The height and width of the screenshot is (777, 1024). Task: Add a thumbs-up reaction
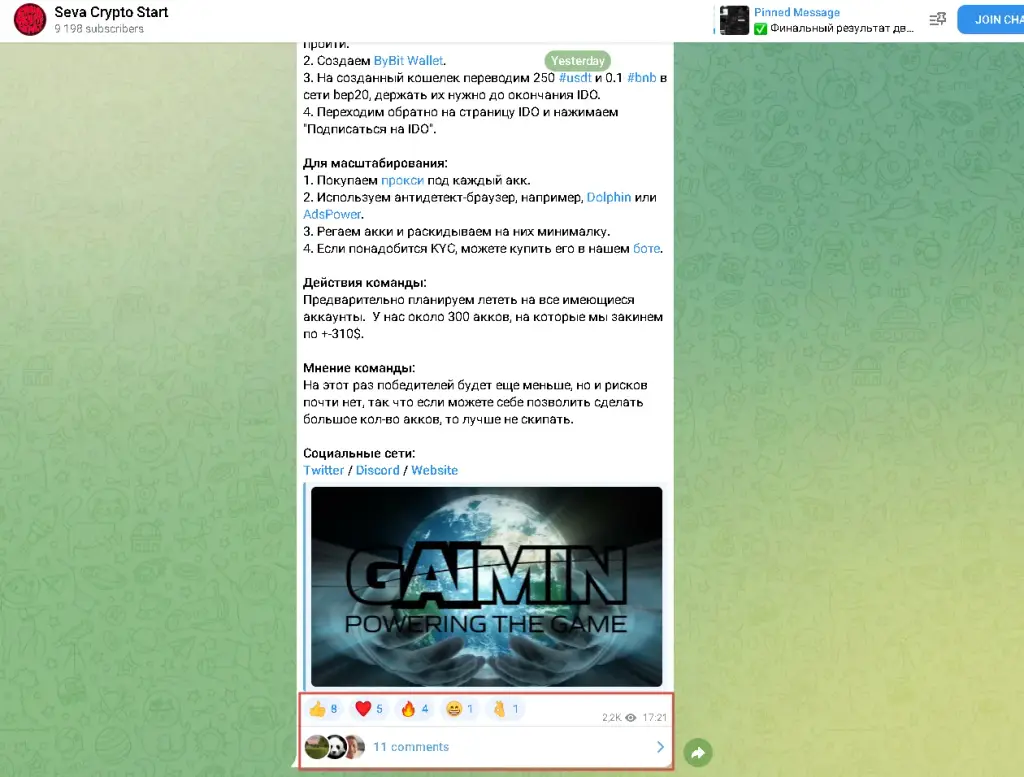[x=323, y=709]
